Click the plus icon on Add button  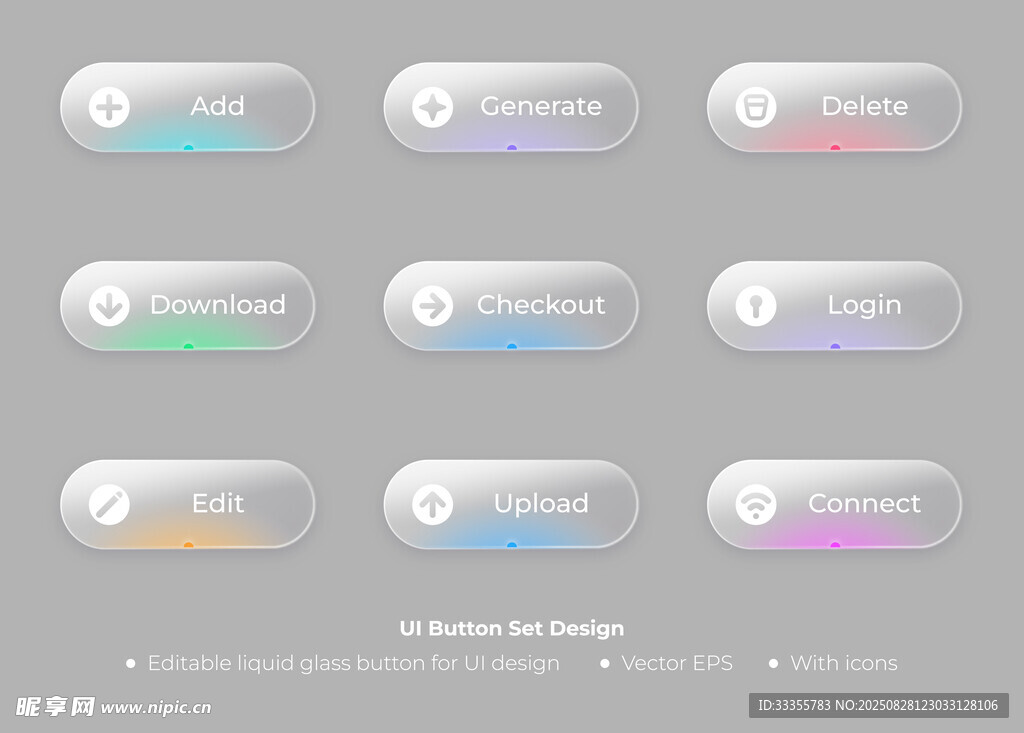(109, 107)
